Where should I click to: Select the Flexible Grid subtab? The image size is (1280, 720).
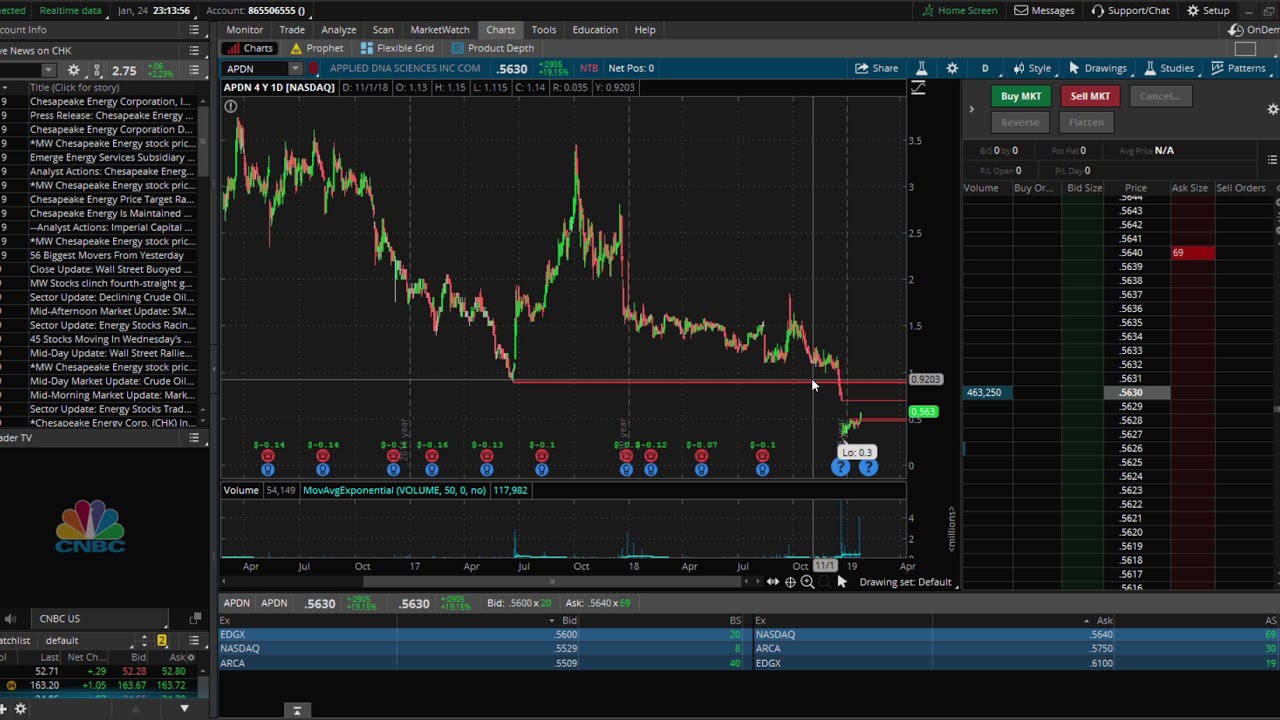(x=397, y=48)
